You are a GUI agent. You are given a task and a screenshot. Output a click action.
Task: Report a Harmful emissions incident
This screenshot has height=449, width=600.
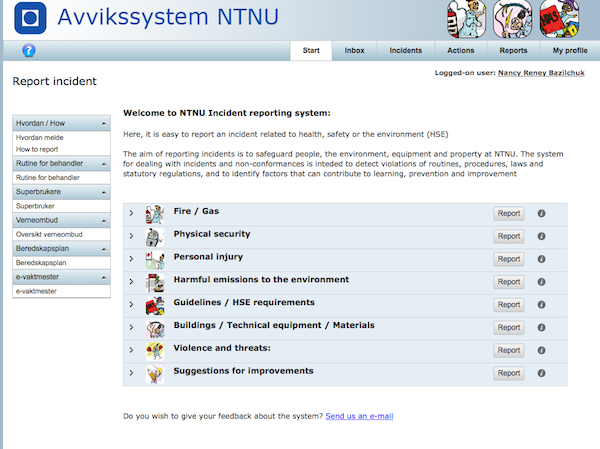509,282
